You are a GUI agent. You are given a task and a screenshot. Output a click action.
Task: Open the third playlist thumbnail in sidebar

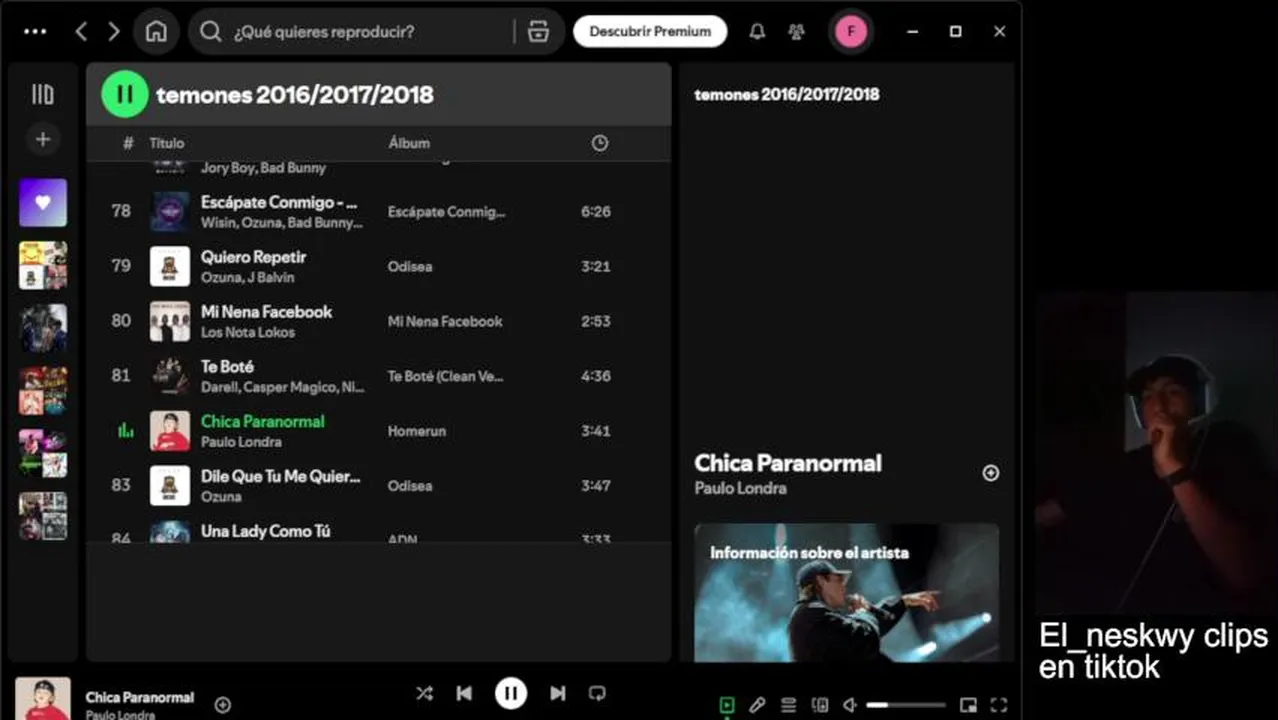(x=43, y=328)
